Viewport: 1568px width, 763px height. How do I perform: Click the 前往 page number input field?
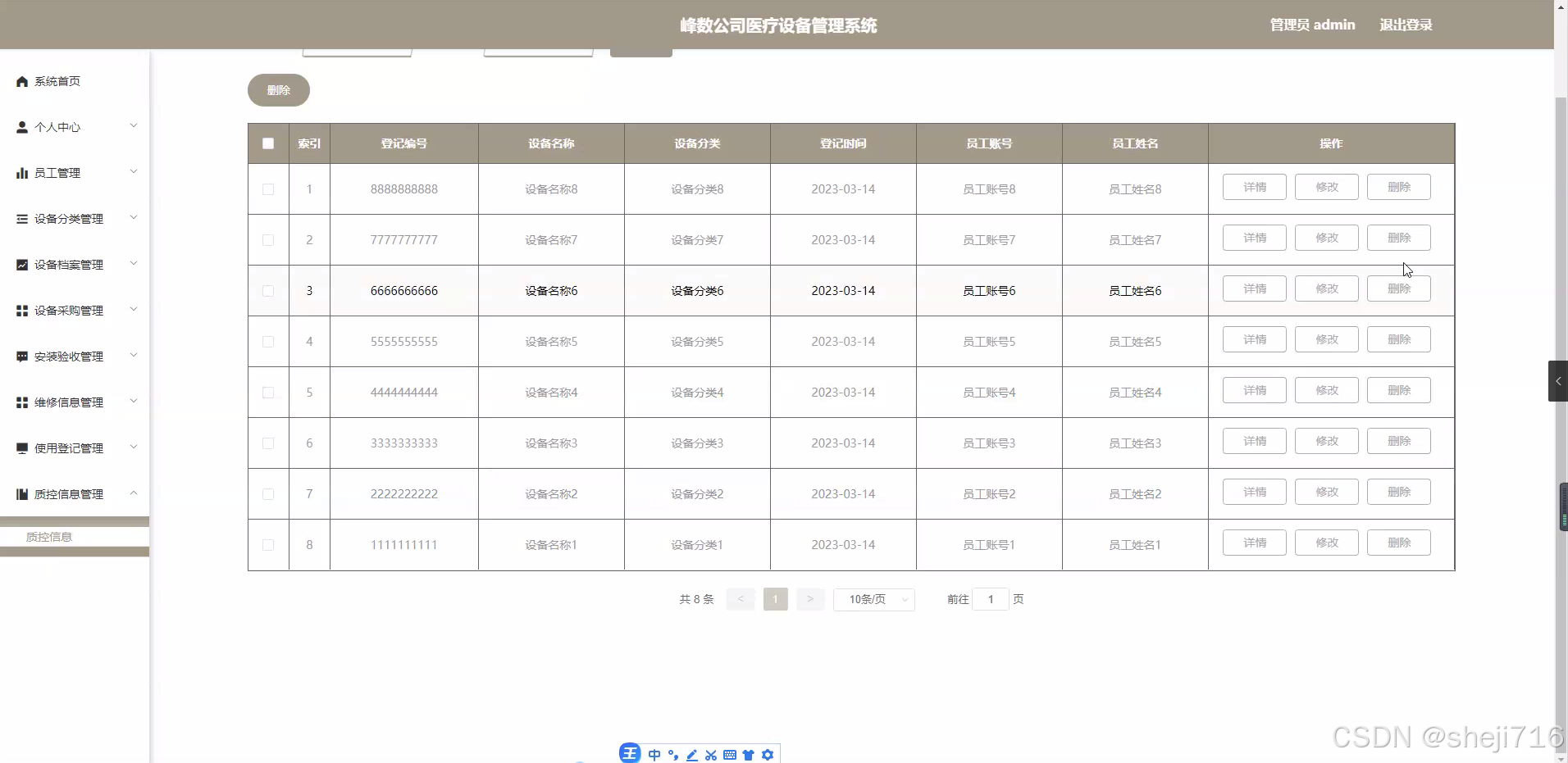click(991, 599)
